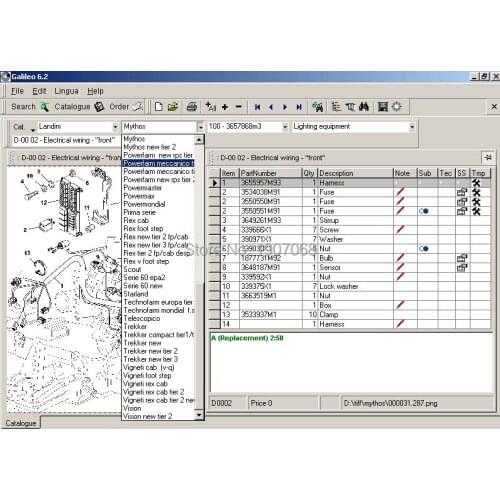The height and width of the screenshot is (500, 500).
Task: Click the Note column header
Action: click(405, 173)
